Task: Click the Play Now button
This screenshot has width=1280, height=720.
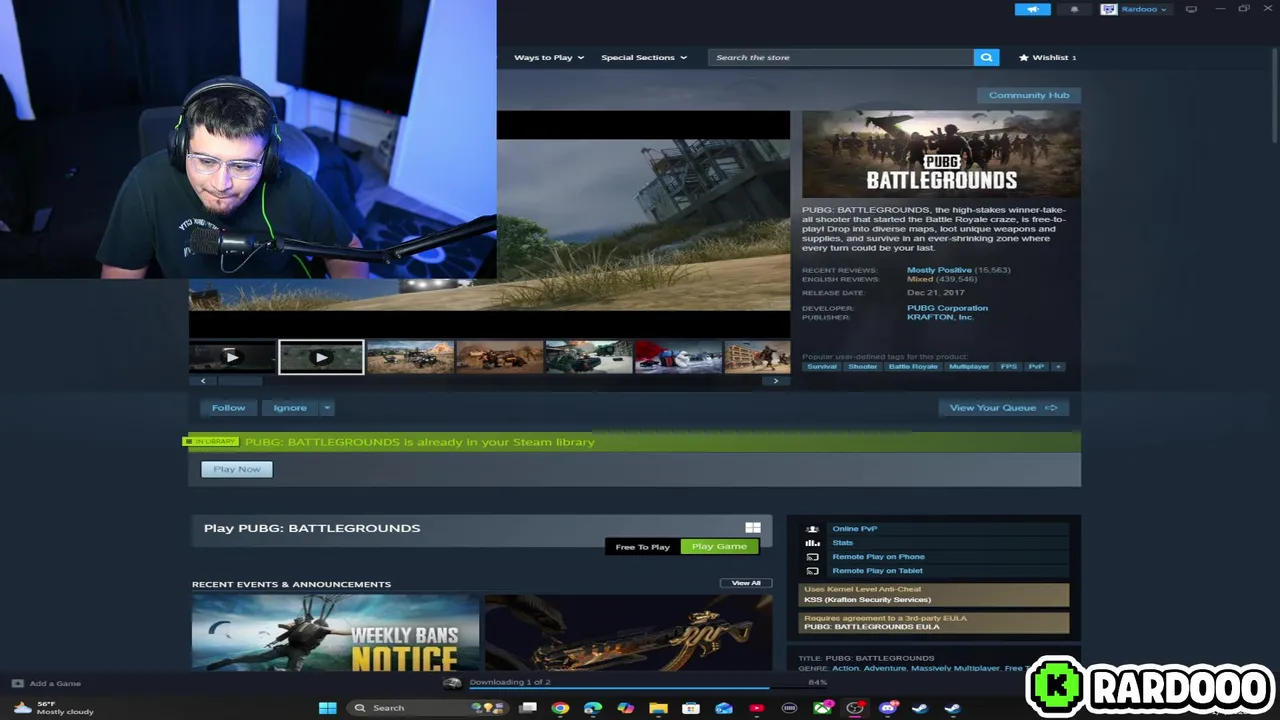Action: coord(237,469)
